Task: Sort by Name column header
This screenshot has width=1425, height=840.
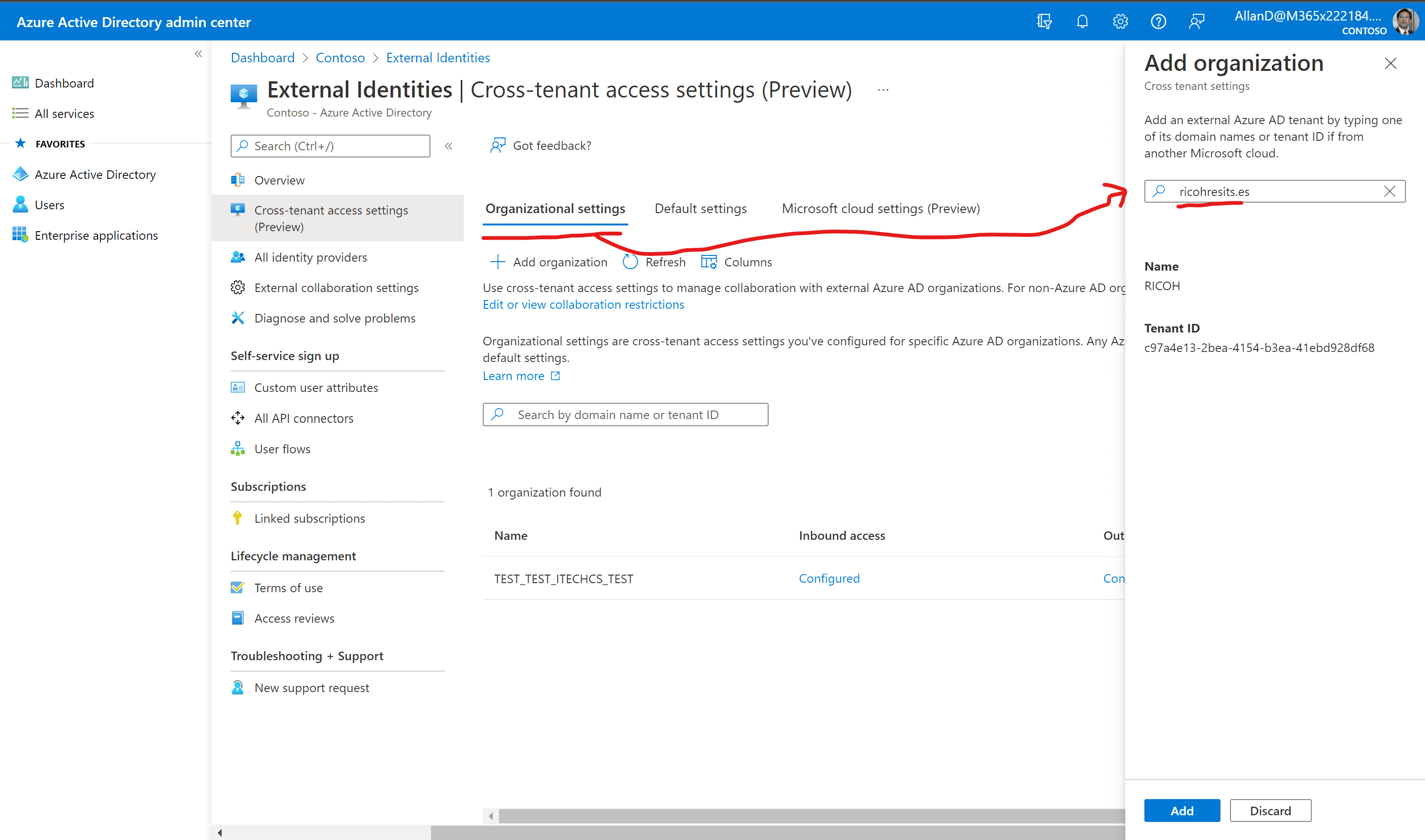Action: [510, 536]
